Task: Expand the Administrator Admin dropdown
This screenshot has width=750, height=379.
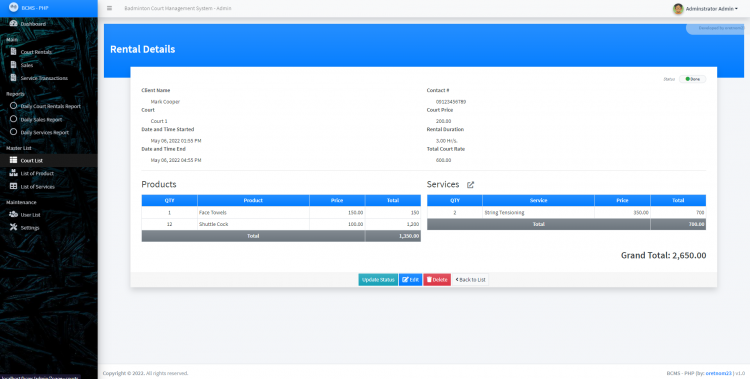Action: point(705,9)
